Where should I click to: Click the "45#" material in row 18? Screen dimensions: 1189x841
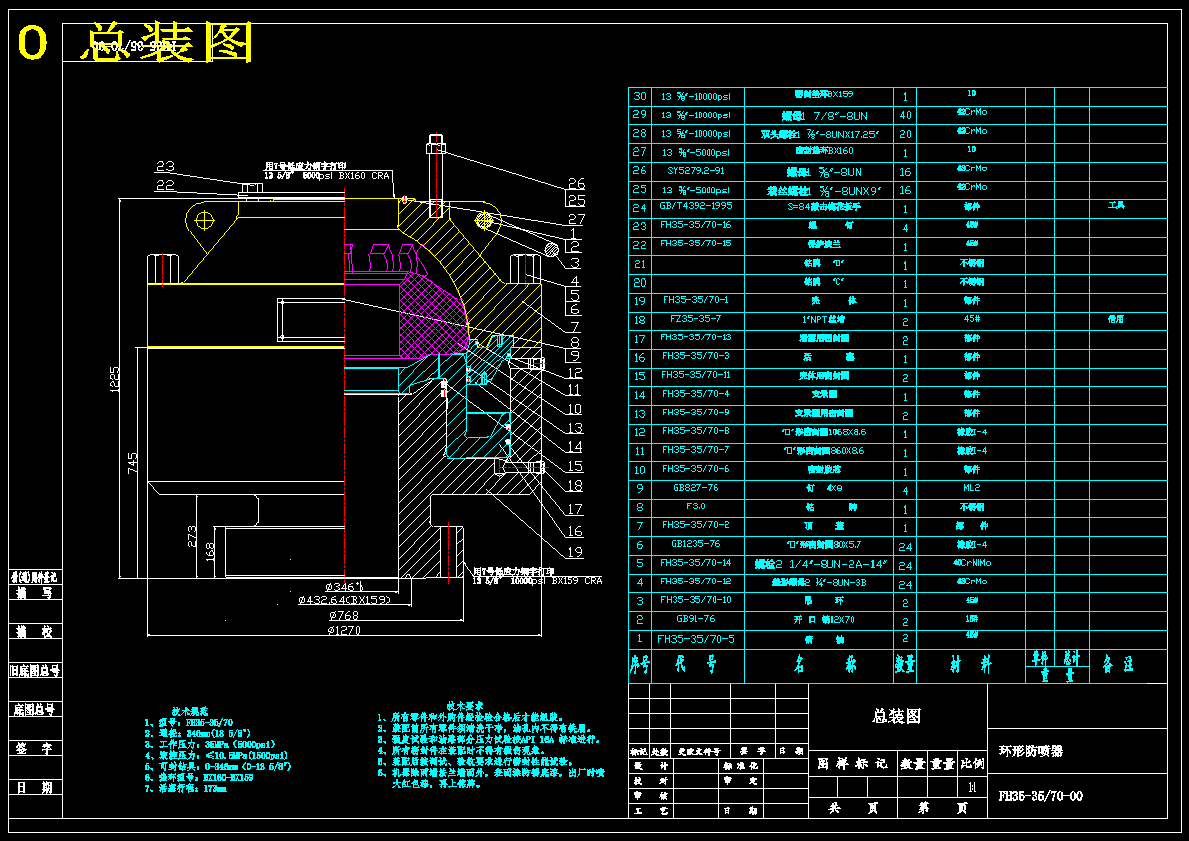(971, 319)
